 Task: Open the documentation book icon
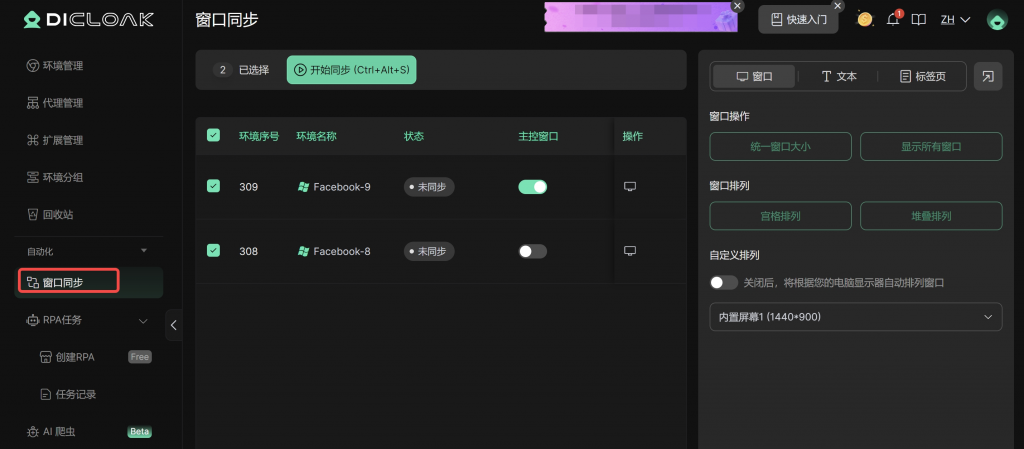pos(919,19)
